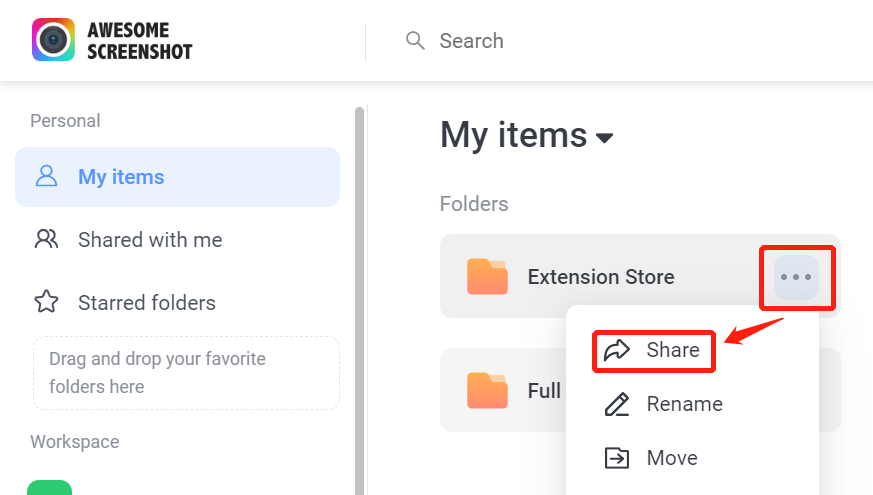Click the Extension Store folder icon
The height and width of the screenshot is (495, 873).
[x=487, y=276]
